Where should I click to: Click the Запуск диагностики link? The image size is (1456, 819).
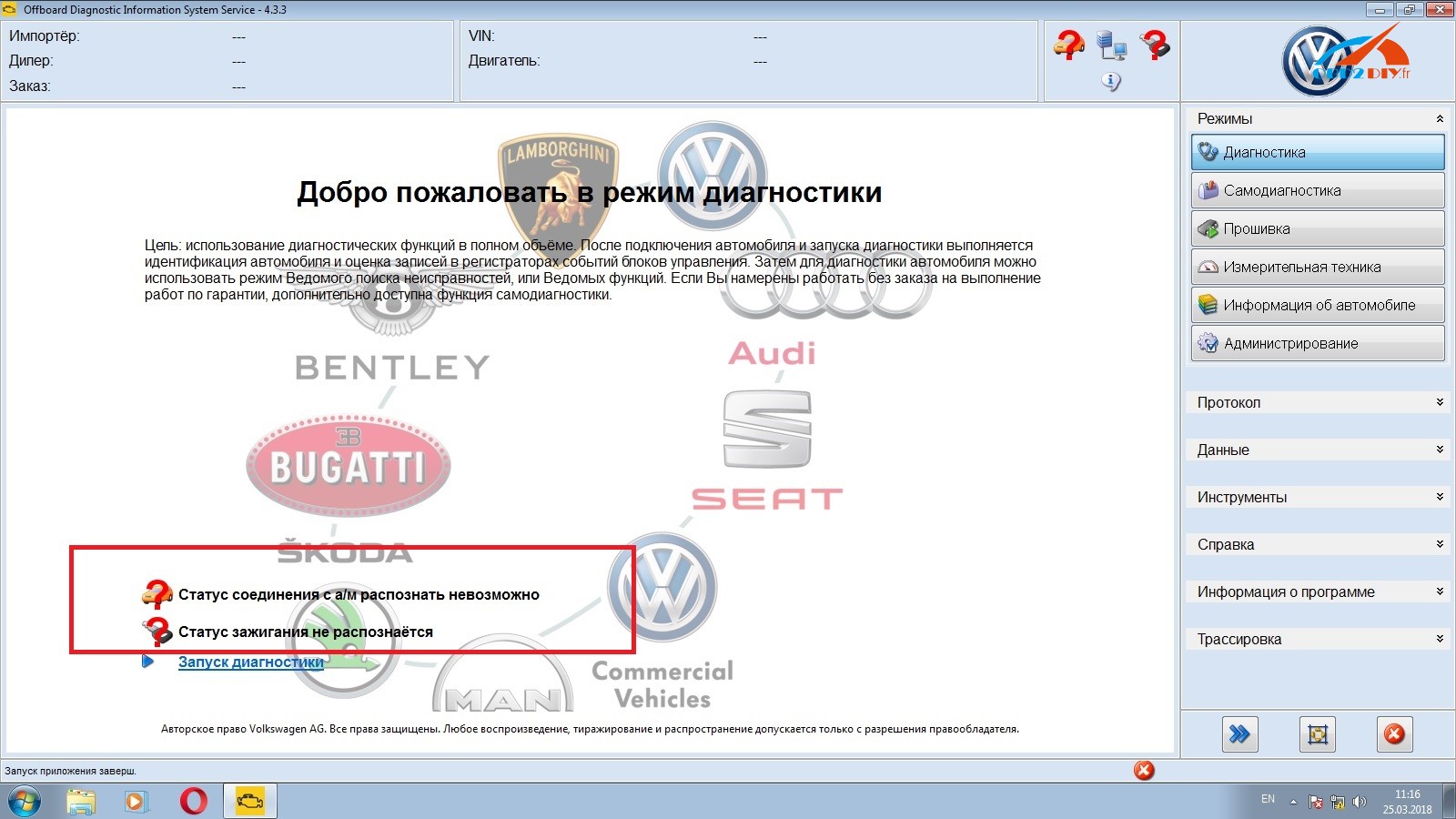click(x=250, y=662)
